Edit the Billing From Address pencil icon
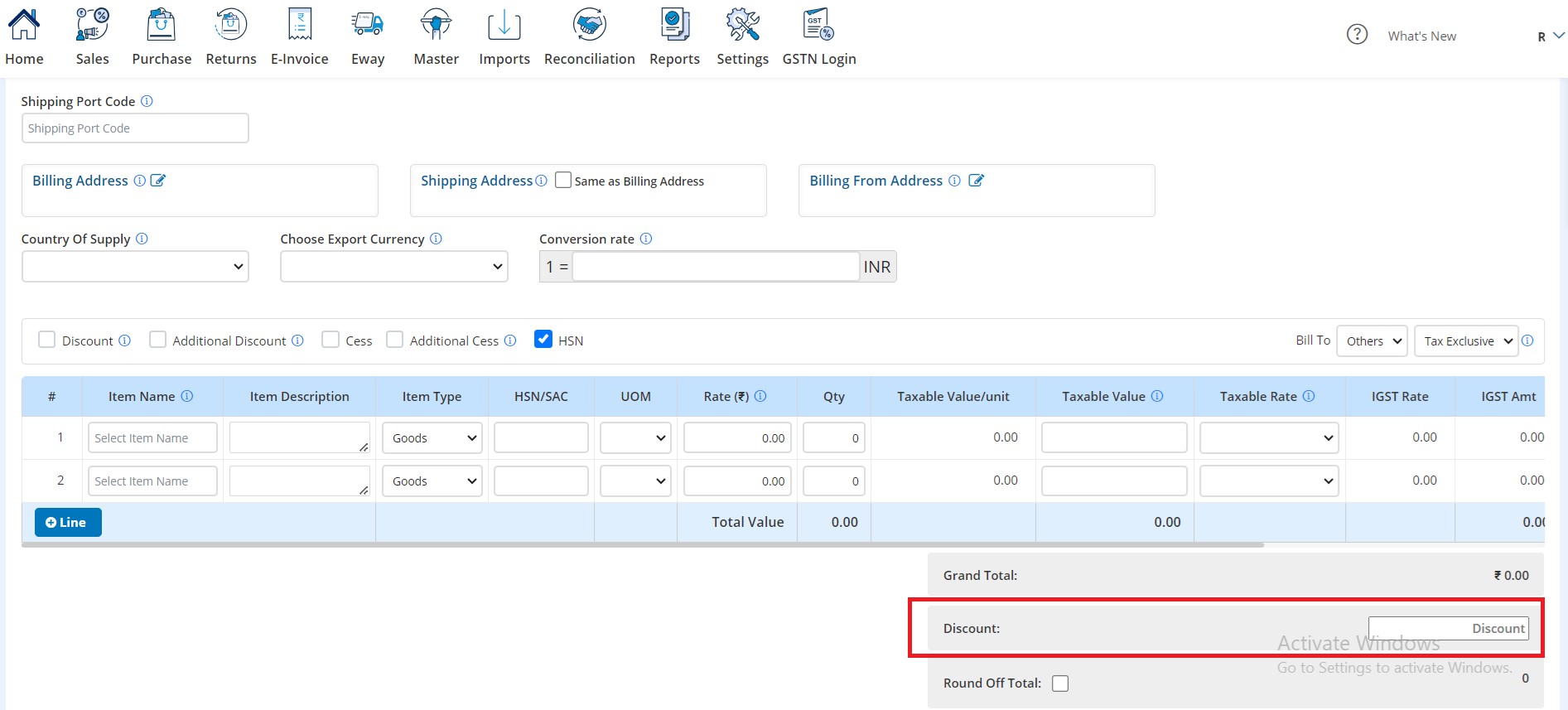 tap(977, 181)
